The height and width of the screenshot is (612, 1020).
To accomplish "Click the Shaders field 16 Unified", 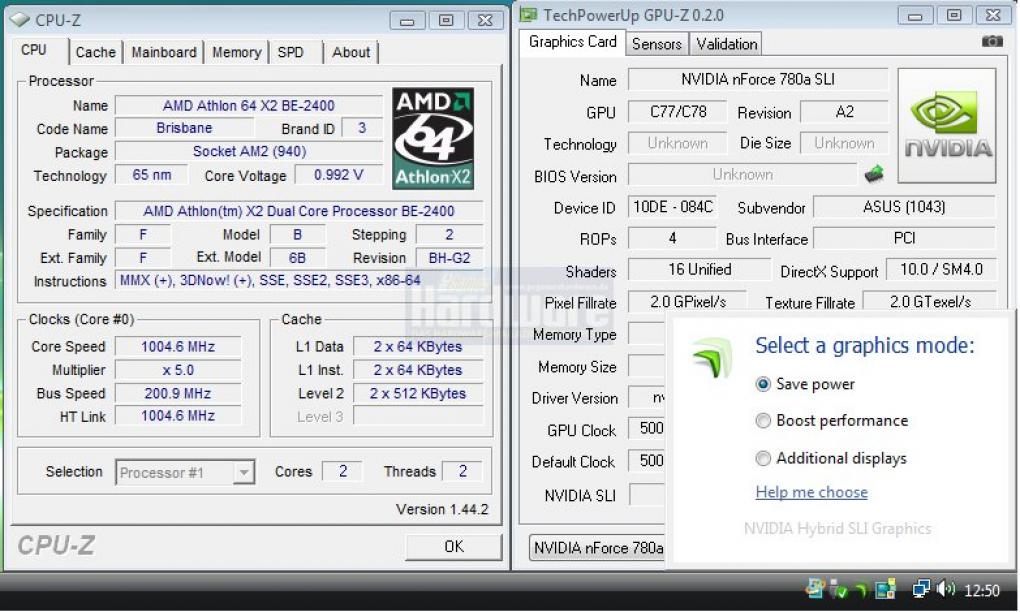I will point(699,270).
